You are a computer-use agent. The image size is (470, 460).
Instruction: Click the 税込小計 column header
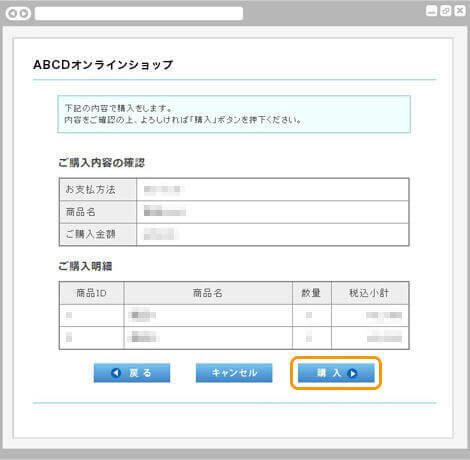tap(369, 293)
